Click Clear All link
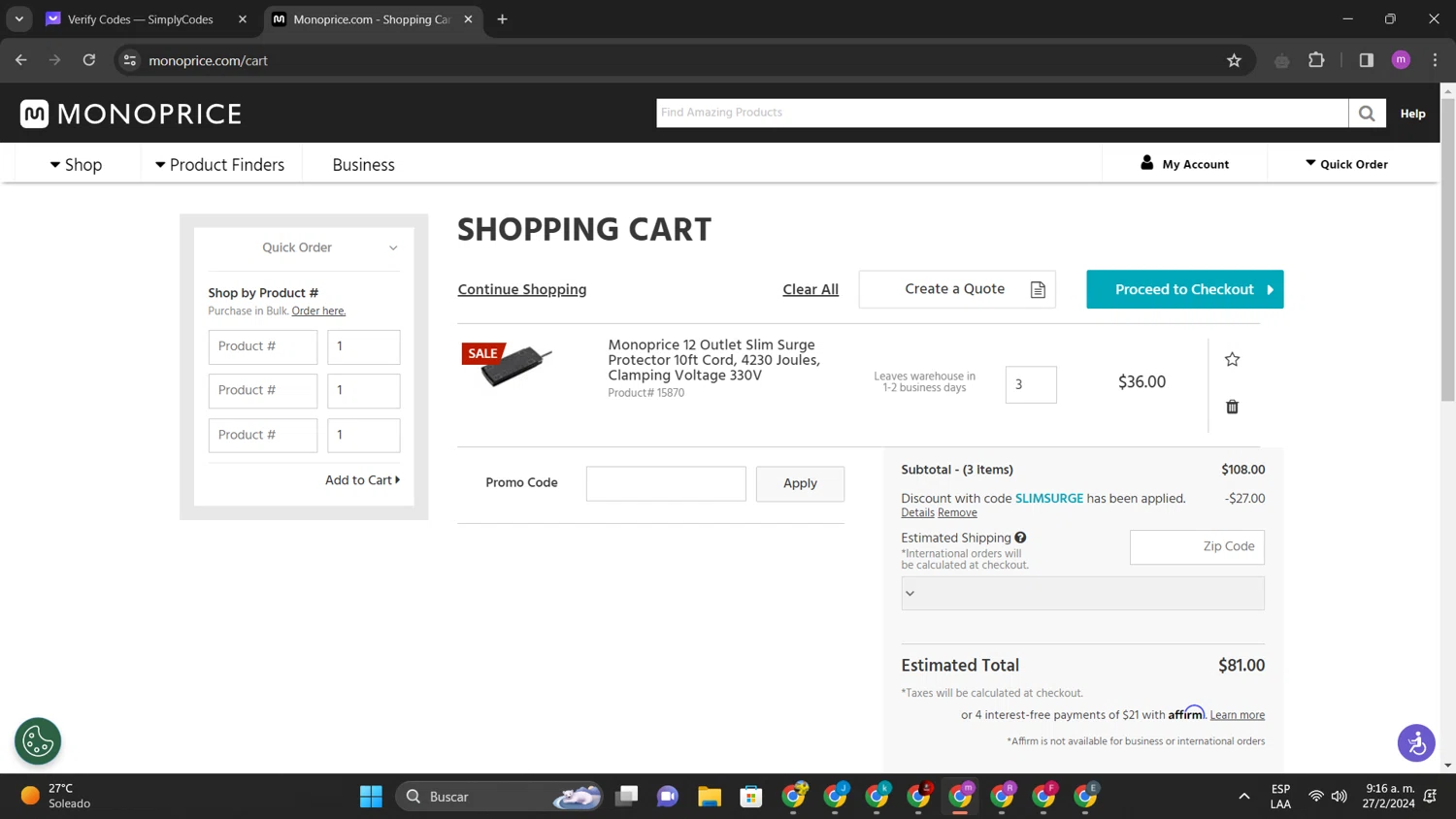 pos(811,289)
